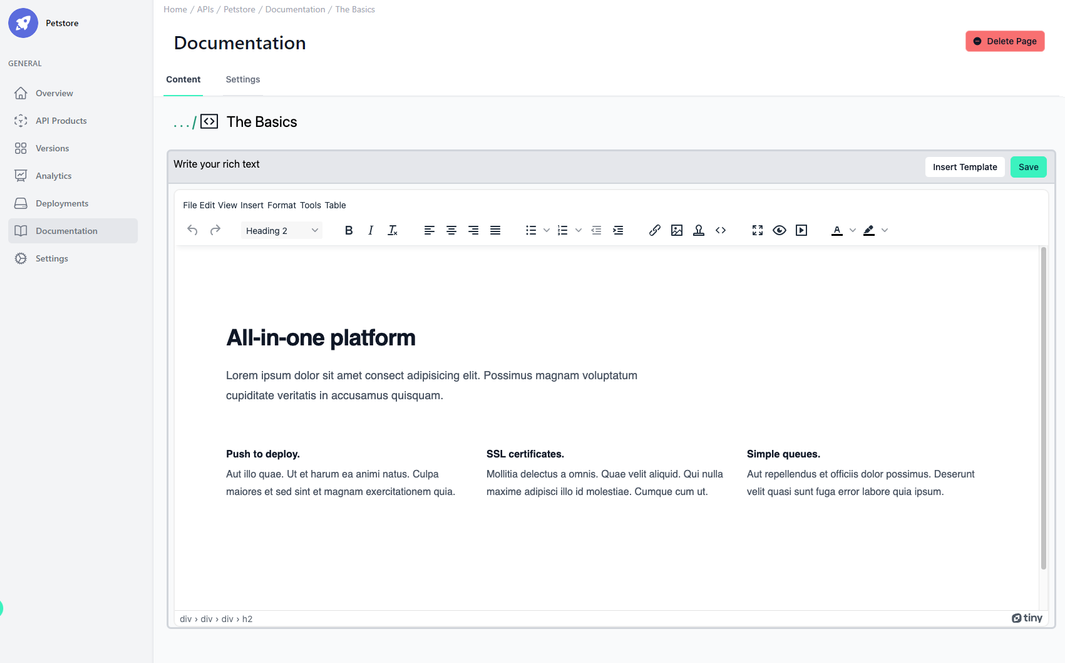Screen dimensions: 1065x663
Task: Open the Heading 2 style dropdown
Action: pyautogui.click(x=281, y=230)
